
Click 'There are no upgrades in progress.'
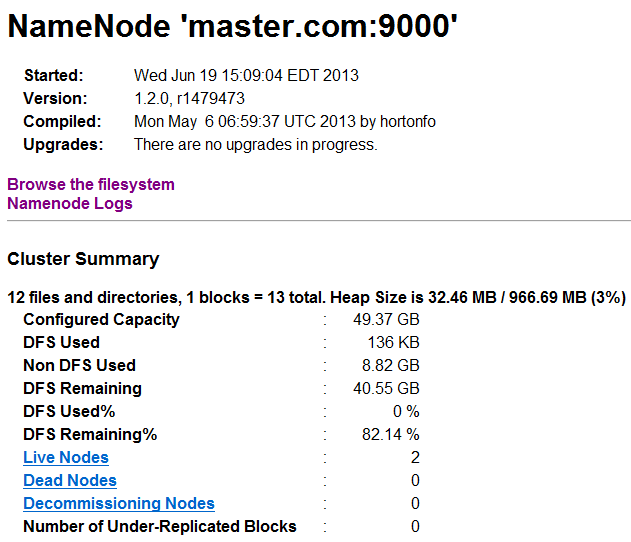pos(256,144)
